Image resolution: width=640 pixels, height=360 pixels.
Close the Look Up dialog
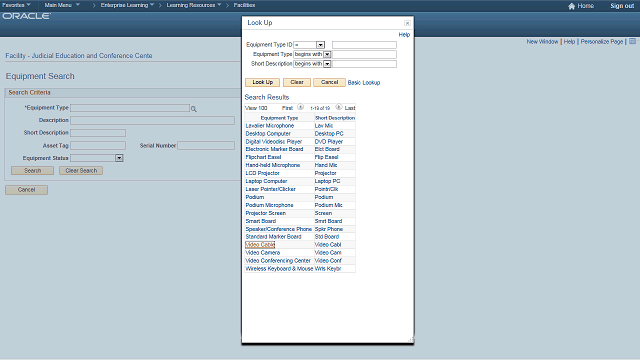[407, 23]
